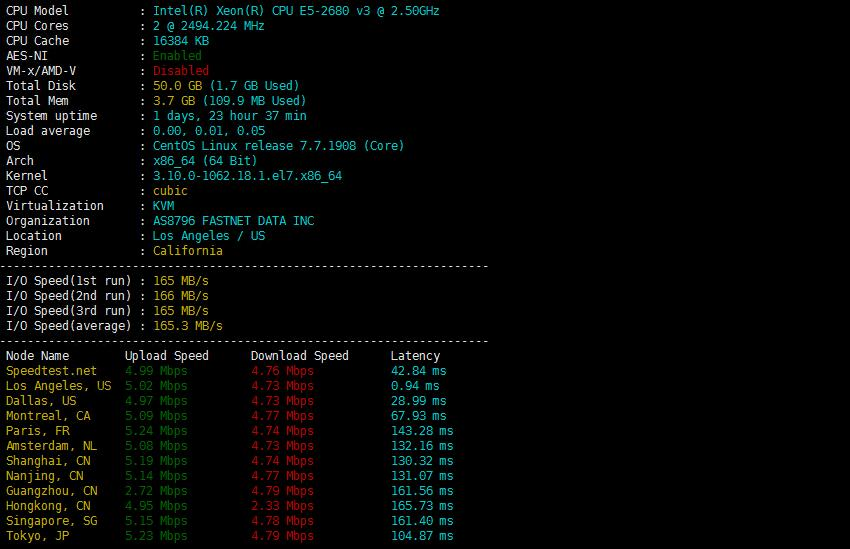Click the "Upload Speed" column header

pos(166,356)
